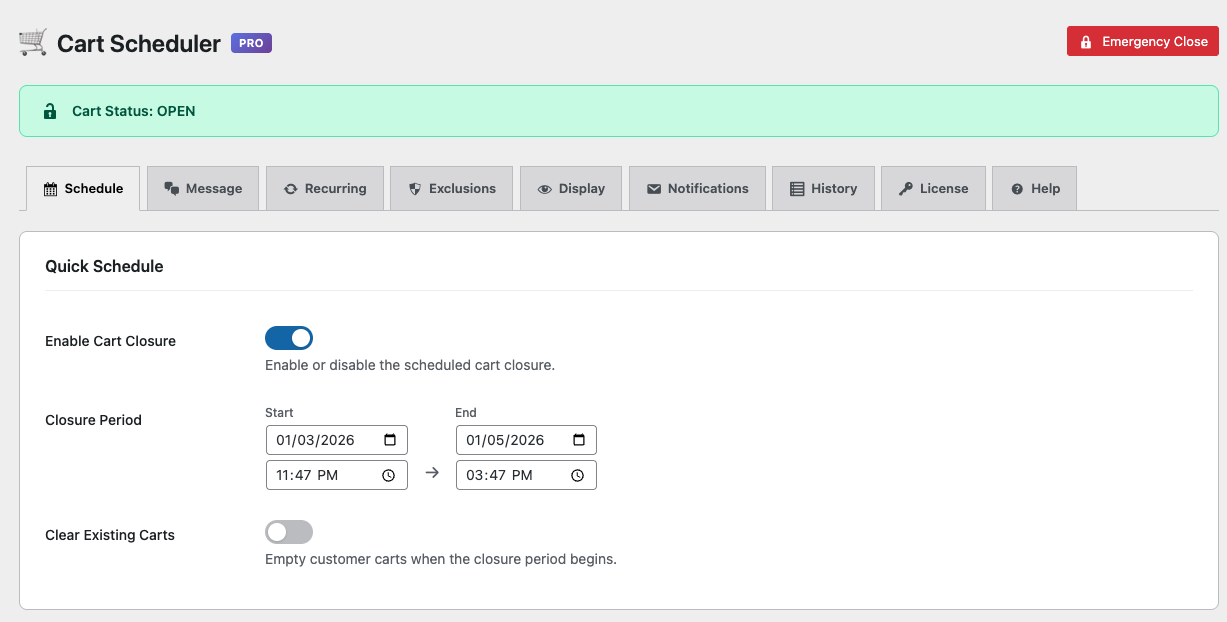
Task: Click the lock icon in Cart Status banner
Action: (50, 111)
